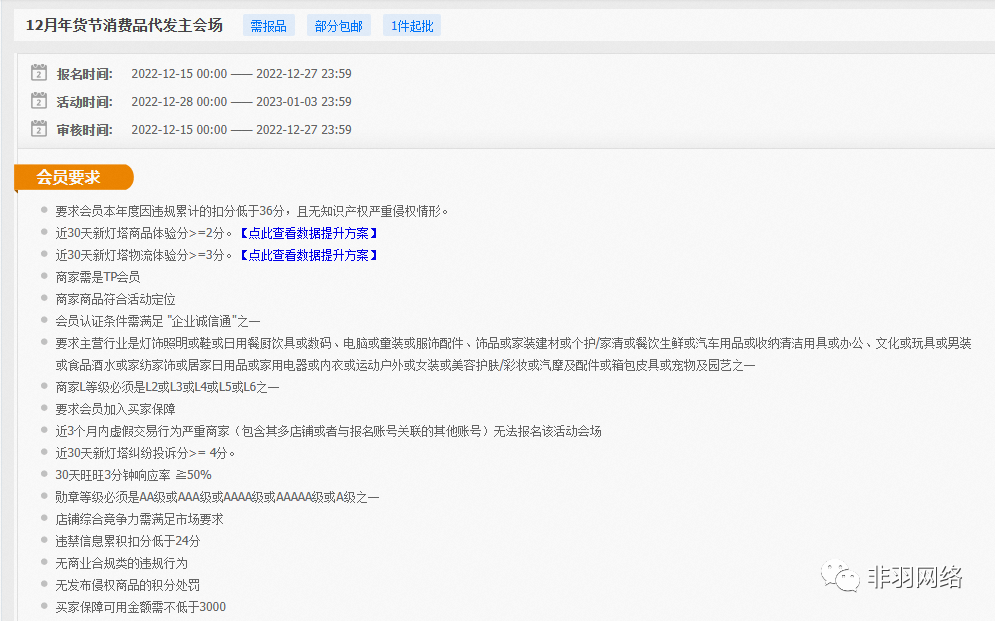The height and width of the screenshot is (621, 995).
Task: Click the 活动时间 date range text
Action: 241,102
